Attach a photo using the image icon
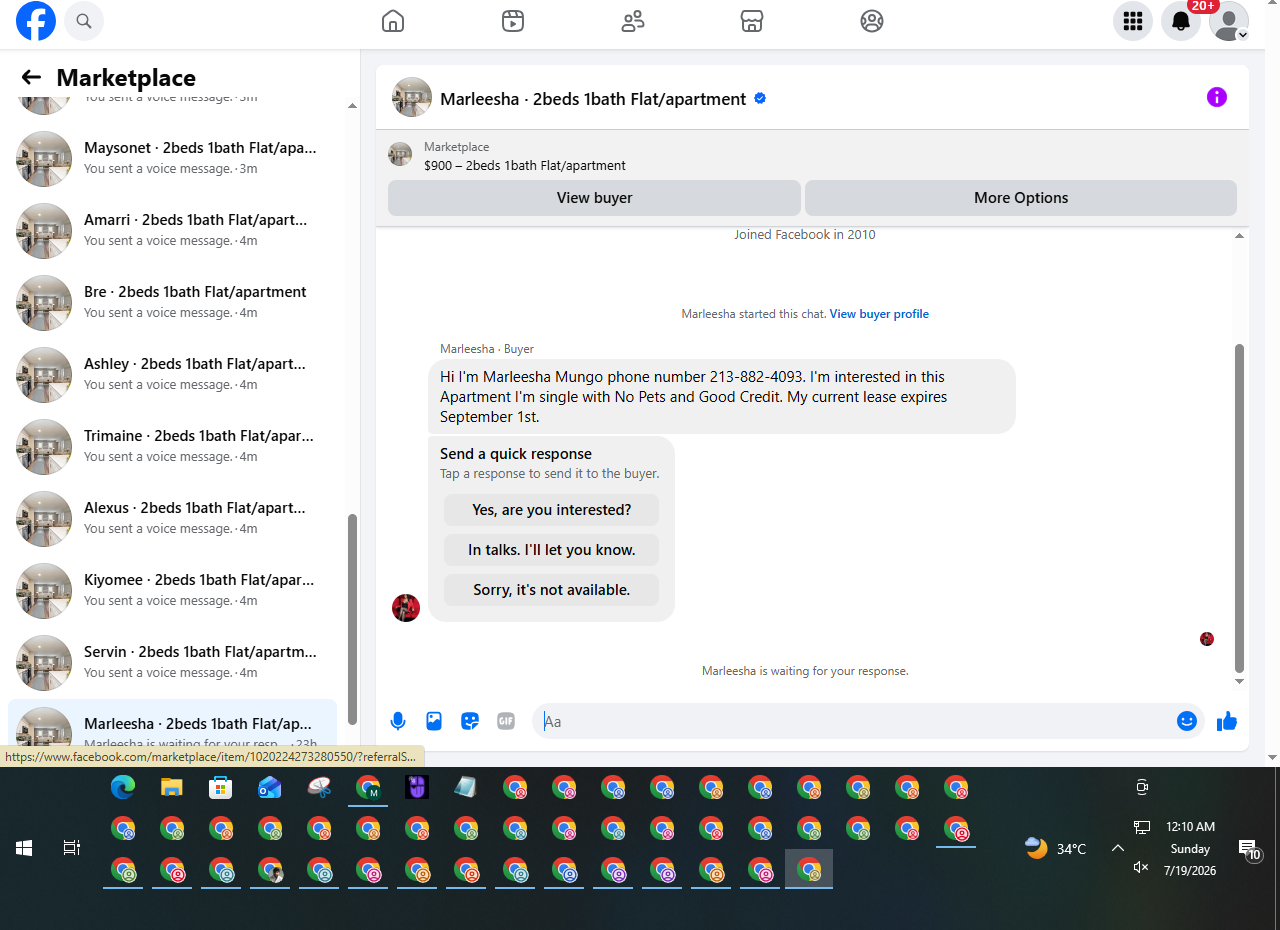Screen dimensions: 1280x930 [434, 721]
